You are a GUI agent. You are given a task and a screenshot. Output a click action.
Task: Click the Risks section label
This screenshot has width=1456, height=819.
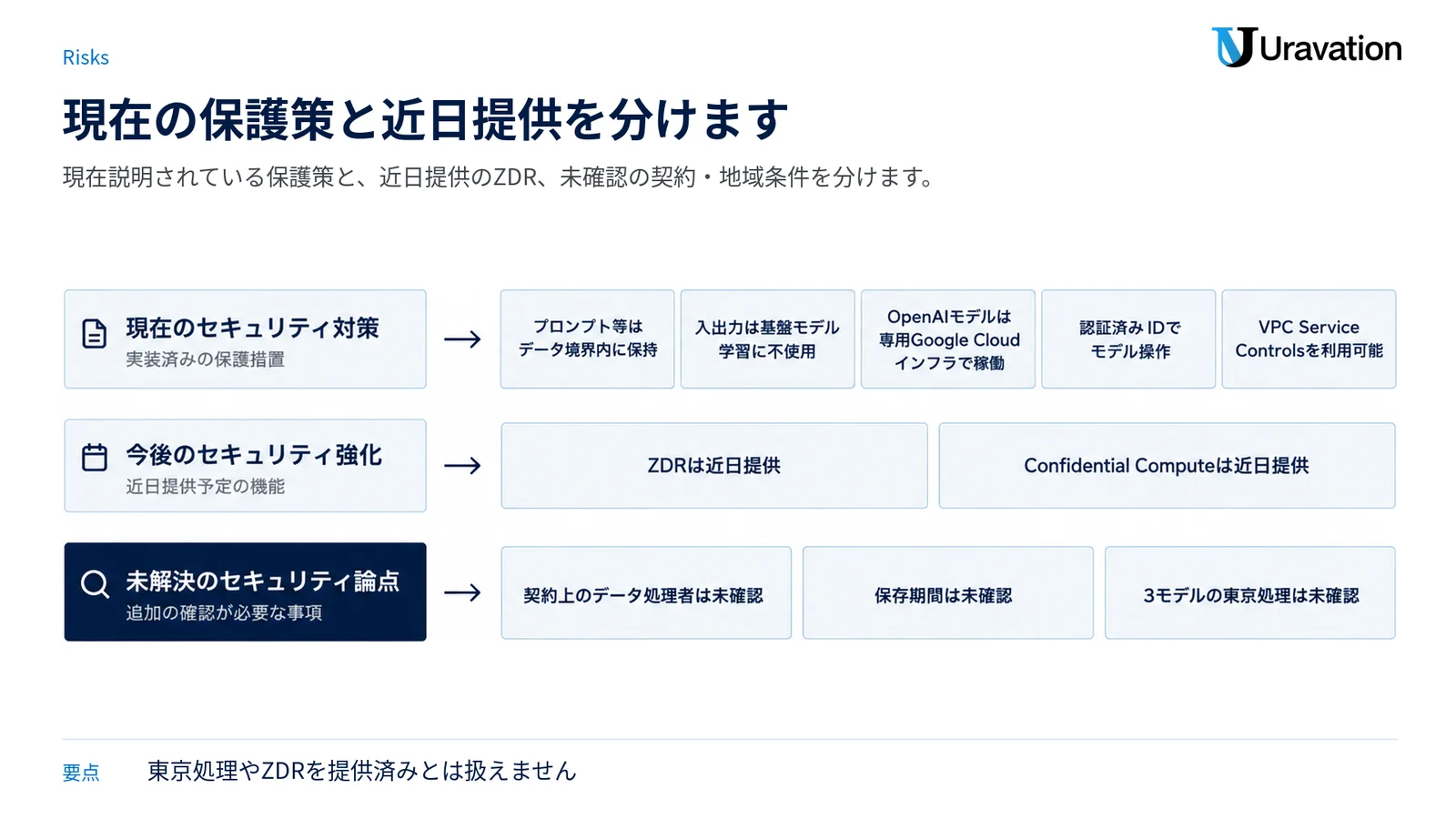(x=86, y=57)
